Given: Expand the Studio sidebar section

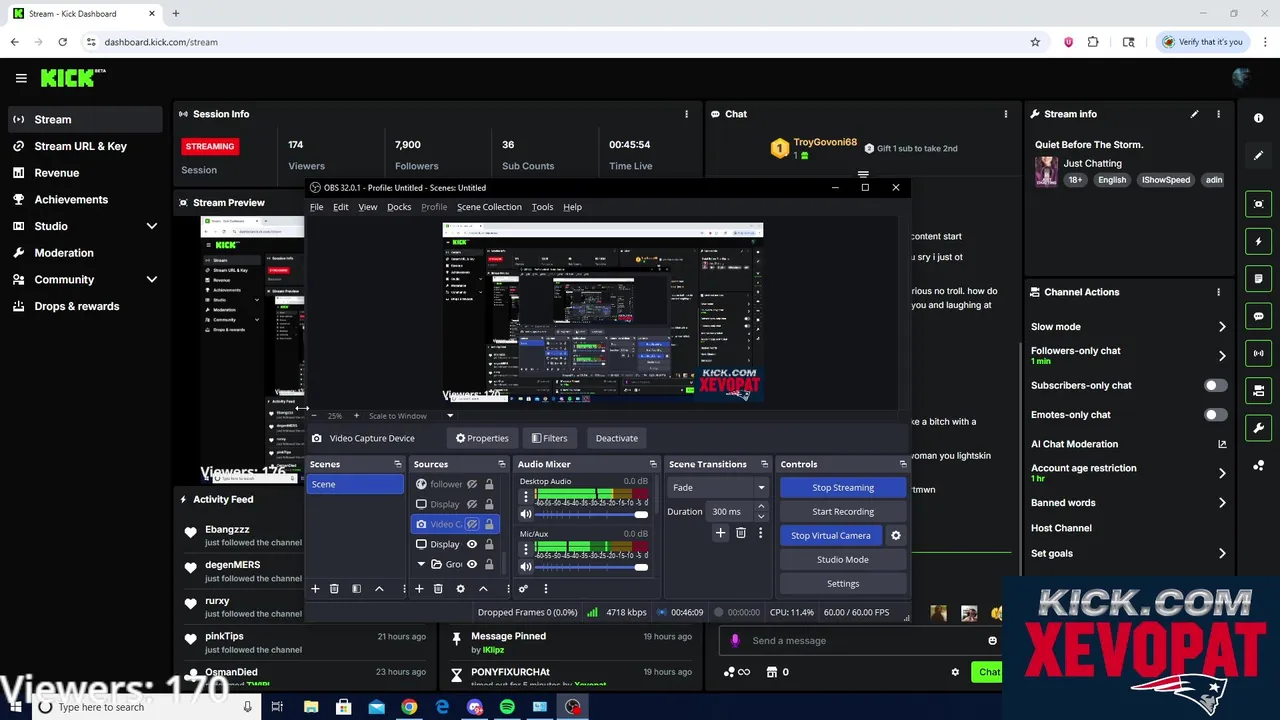Looking at the screenshot, I should (152, 226).
